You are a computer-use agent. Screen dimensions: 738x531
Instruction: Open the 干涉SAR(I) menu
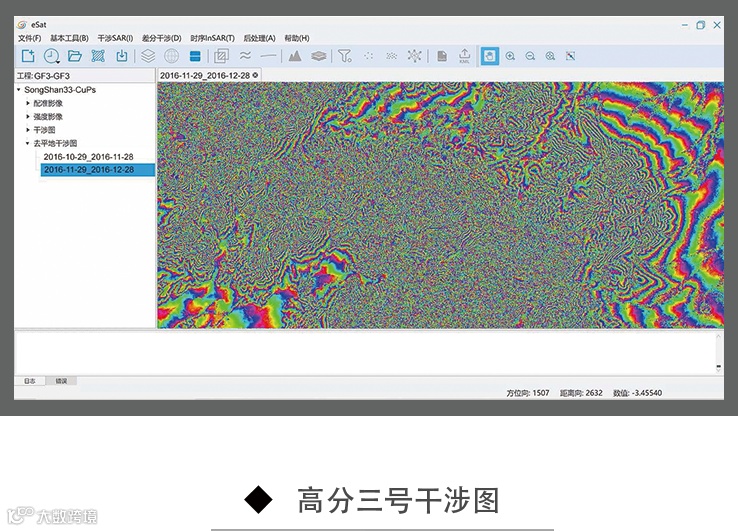tap(115, 38)
